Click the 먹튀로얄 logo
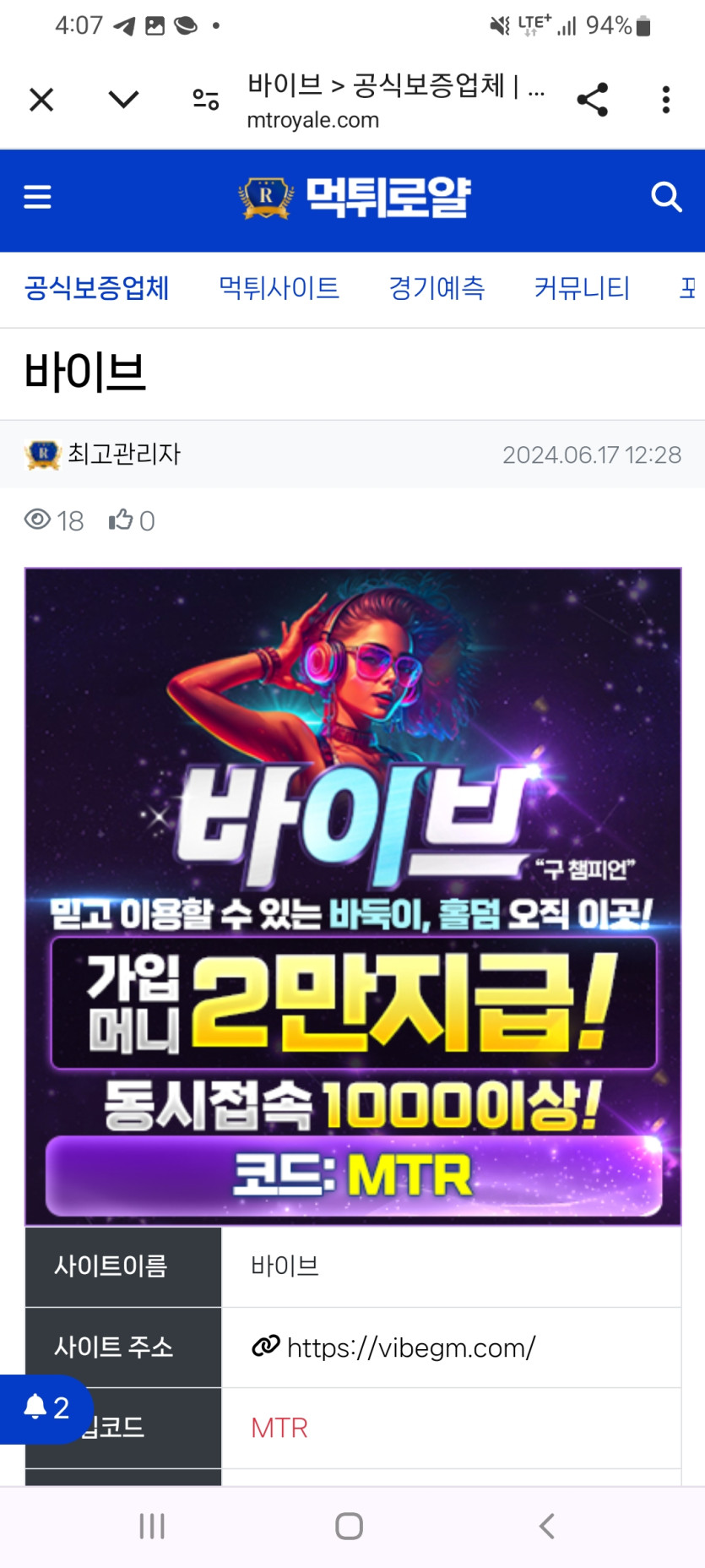This screenshot has height=1568, width=705. 354,198
